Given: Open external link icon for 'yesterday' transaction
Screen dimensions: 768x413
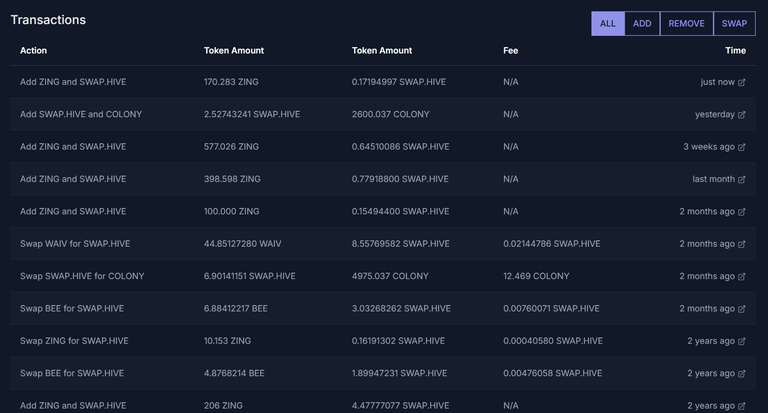Looking at the screenshot, I should click(x=742, y=115).
